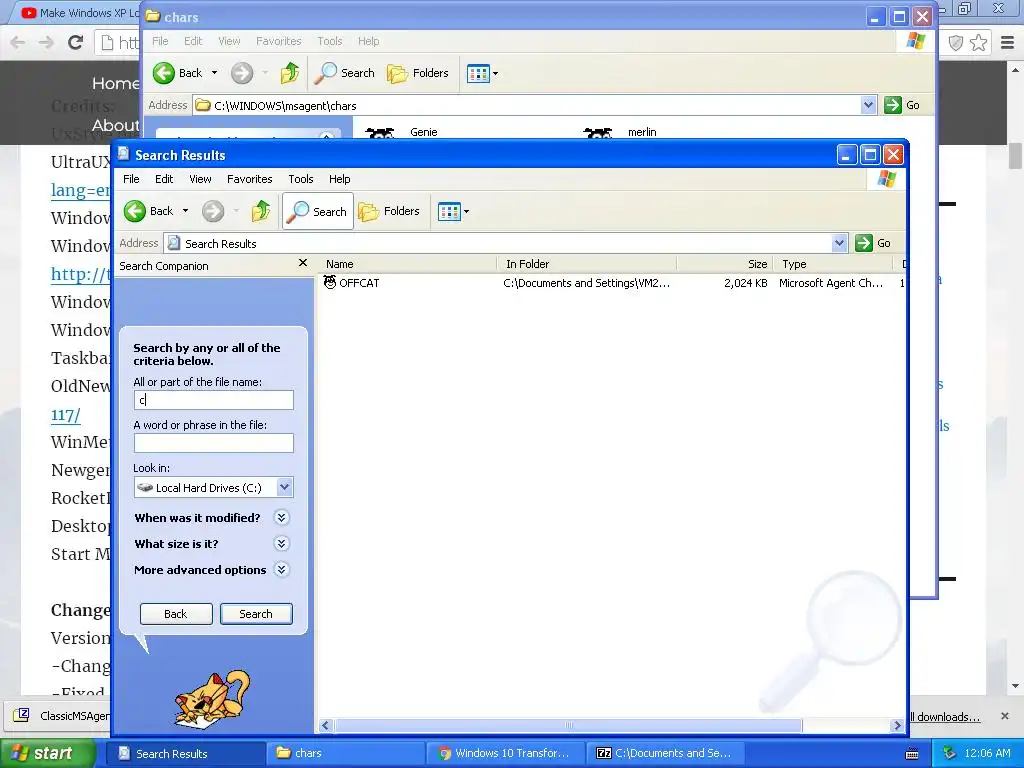Click word or phrase in file field

tap(214, 443)
